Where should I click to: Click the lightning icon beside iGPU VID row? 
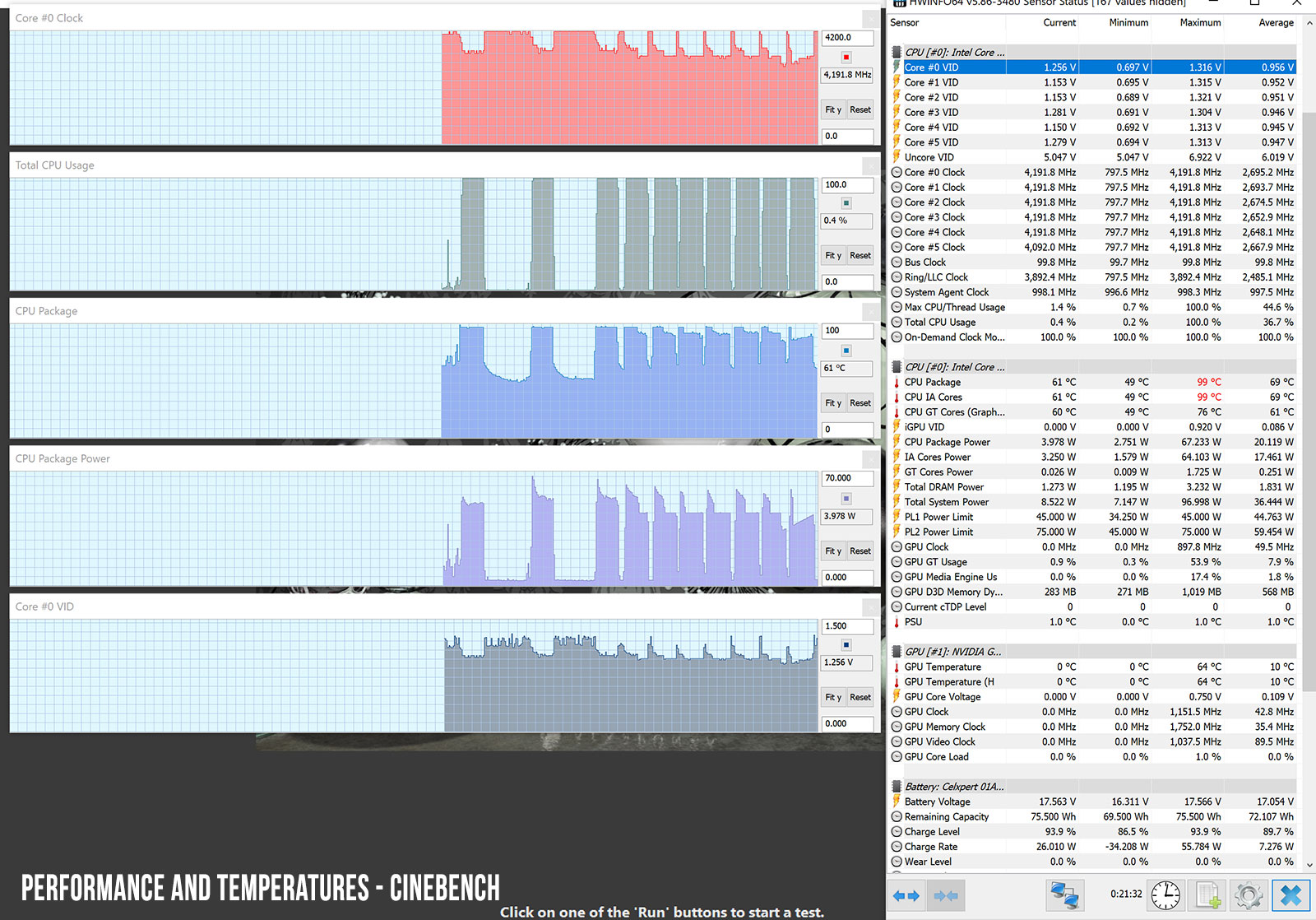(897, 427)
